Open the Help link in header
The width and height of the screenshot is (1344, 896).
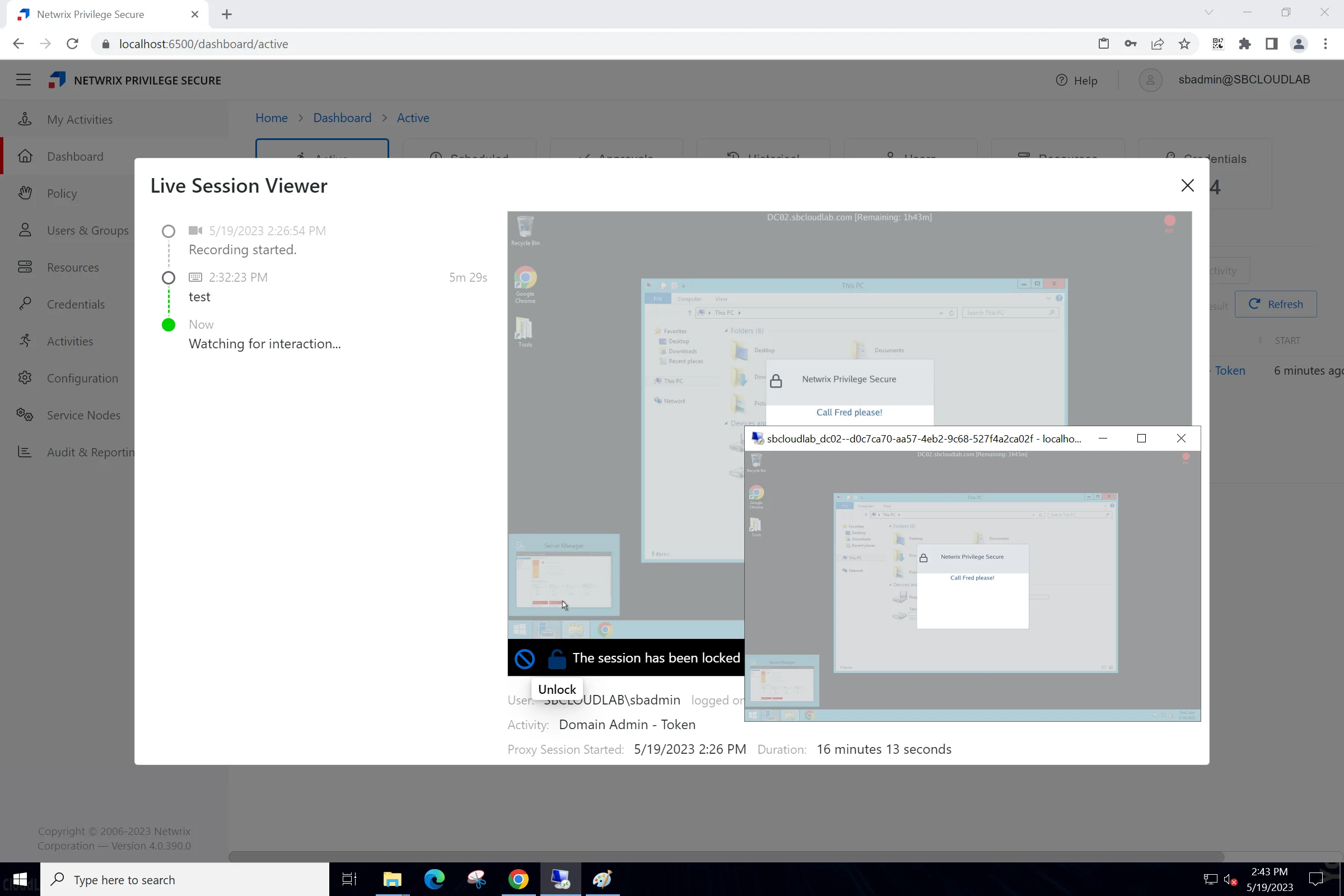click(1076, 80)
